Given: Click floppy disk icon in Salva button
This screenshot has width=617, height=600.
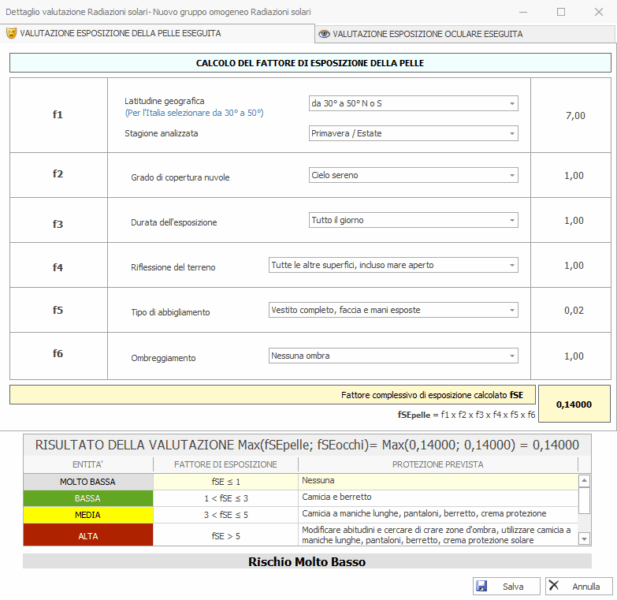Looking at the screenshot, I should [x=482, y=586].
